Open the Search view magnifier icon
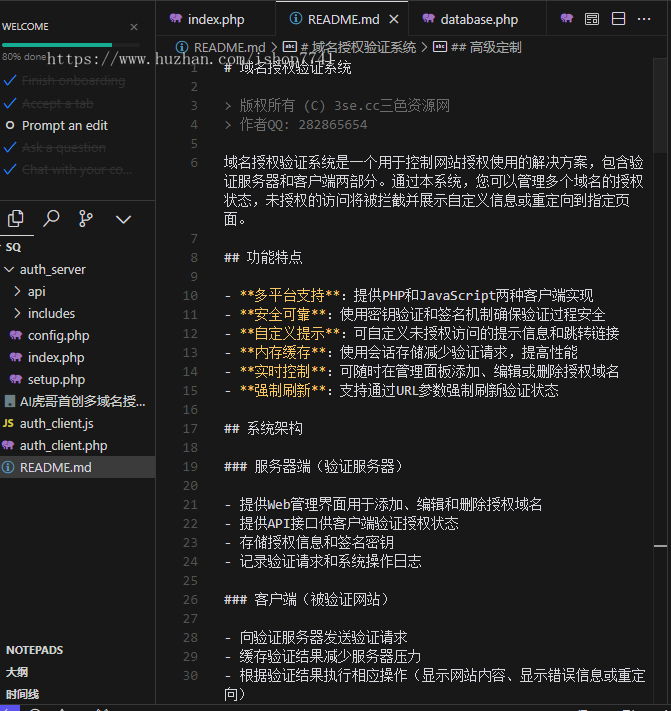The image size is (671, 711). [x=51, y=219]
